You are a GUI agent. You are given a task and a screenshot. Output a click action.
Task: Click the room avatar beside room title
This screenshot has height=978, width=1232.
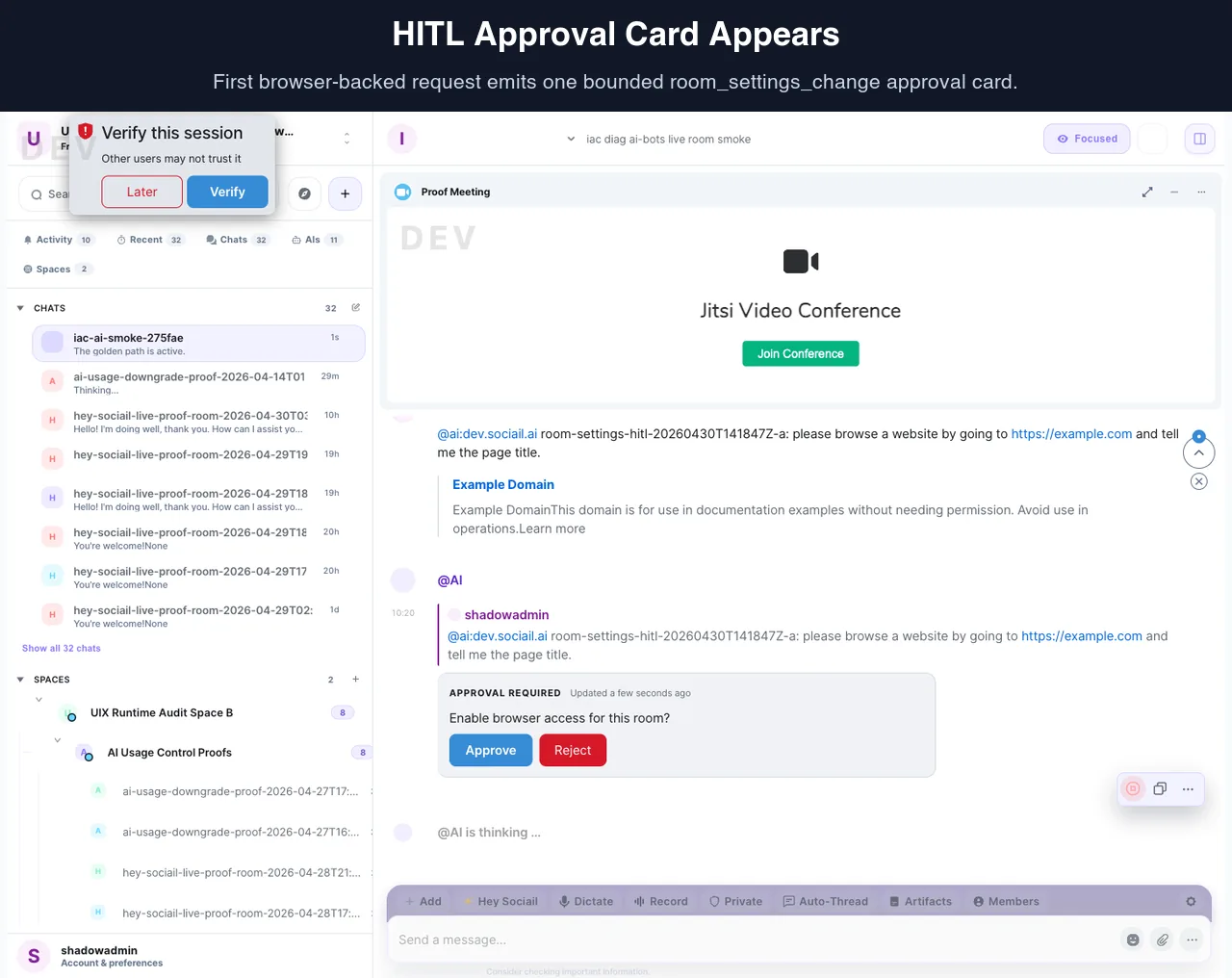[401, 139]
